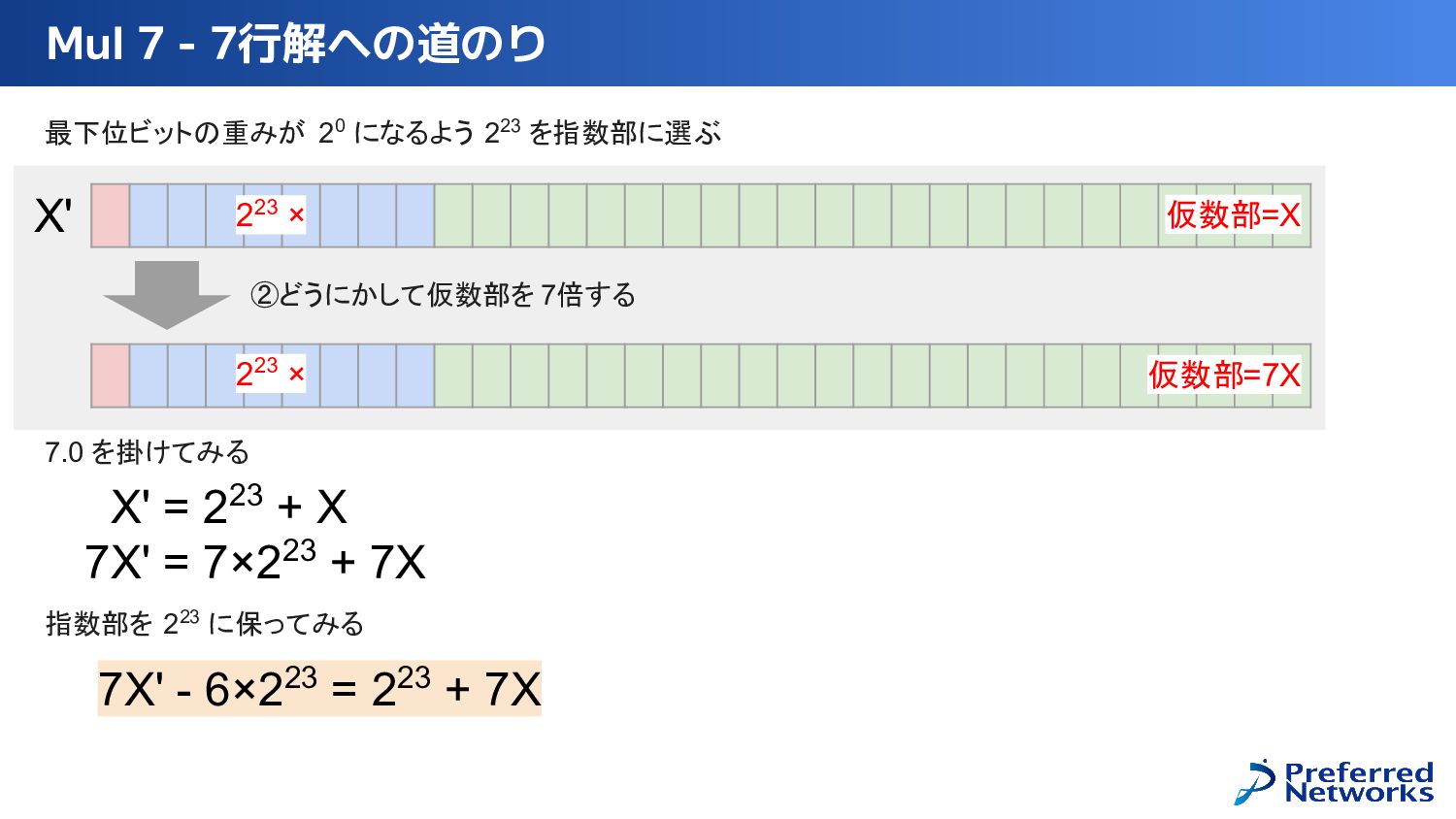Select the slide title Mul 7 heading
This screenshot has height=819, width=1456.
tap(296, 44)
